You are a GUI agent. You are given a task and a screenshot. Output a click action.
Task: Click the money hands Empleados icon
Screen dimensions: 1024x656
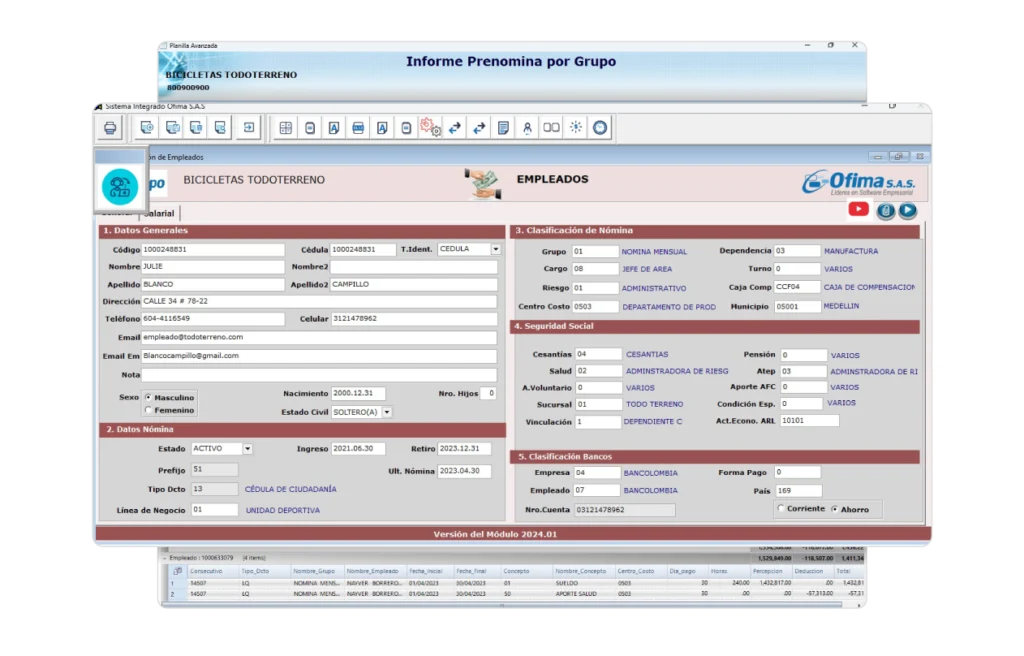[483, 184]
